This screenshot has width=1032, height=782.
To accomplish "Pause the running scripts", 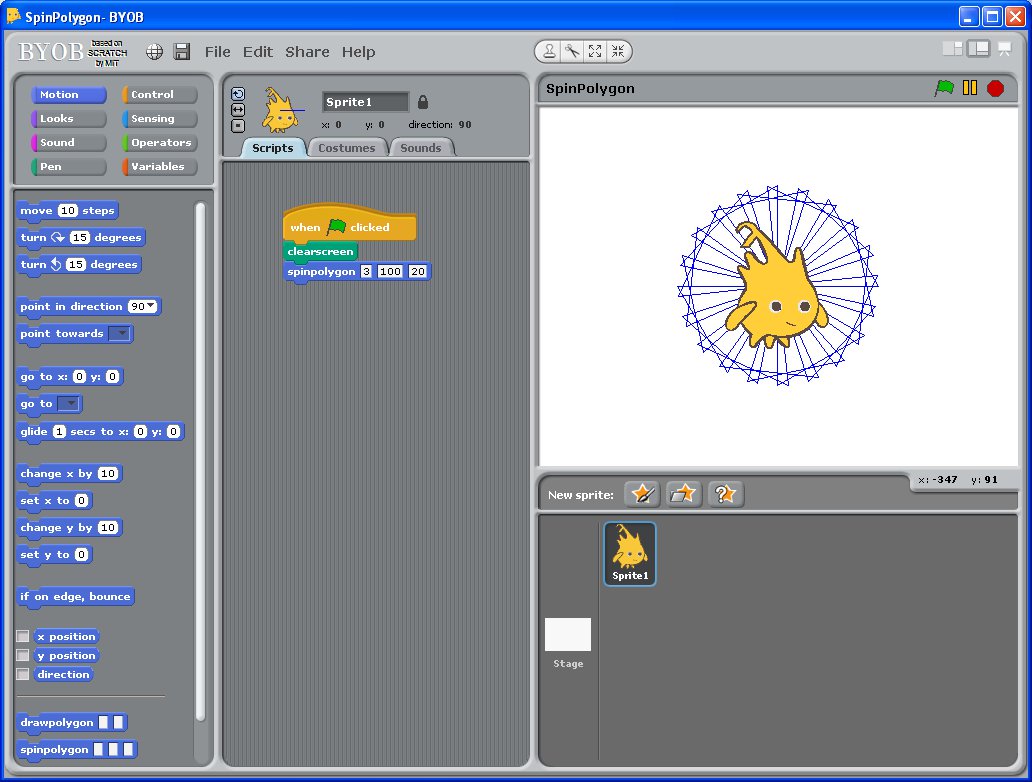I will click(x=969, y=88).
